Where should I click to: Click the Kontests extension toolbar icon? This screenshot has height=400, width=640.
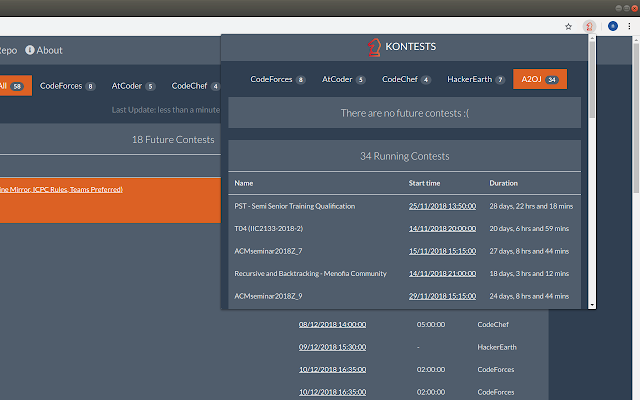(589, 27)
